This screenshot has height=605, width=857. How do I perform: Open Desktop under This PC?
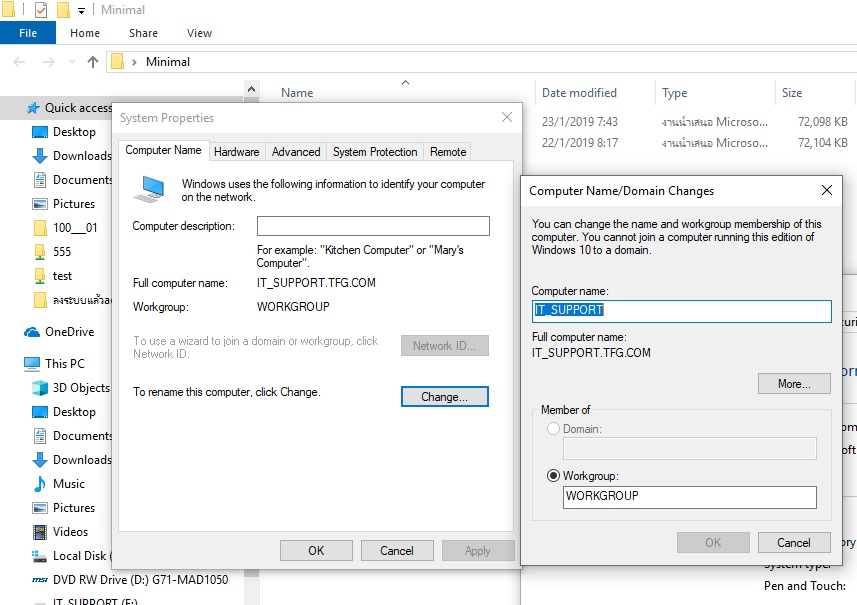coord(63,412)
